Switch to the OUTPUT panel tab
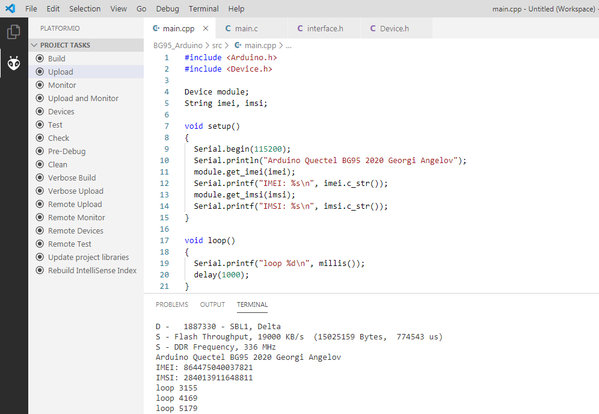 [212, 304]
